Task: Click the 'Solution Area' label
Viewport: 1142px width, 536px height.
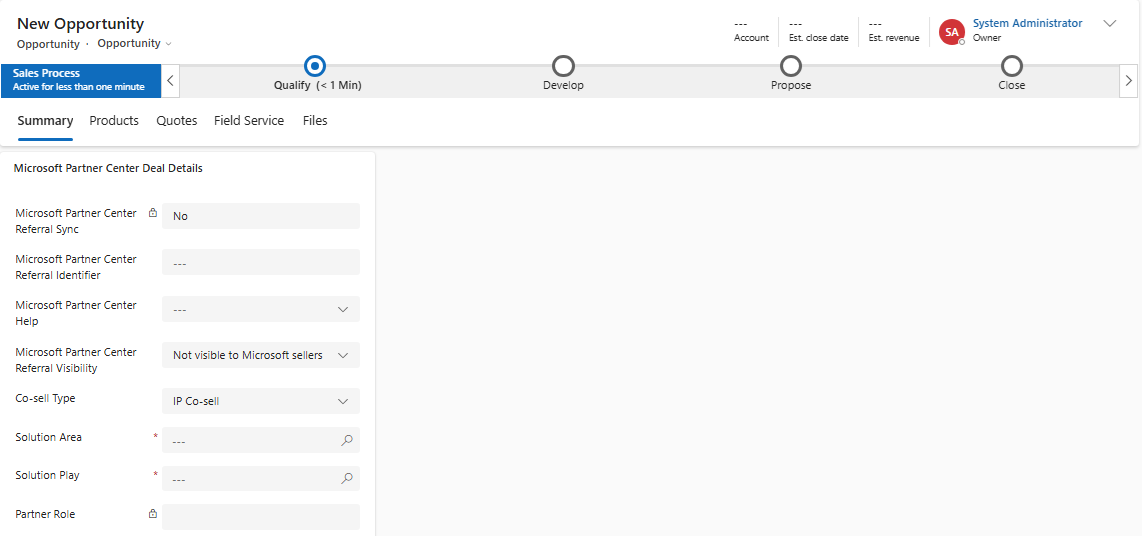Action: tap(49, 437)
